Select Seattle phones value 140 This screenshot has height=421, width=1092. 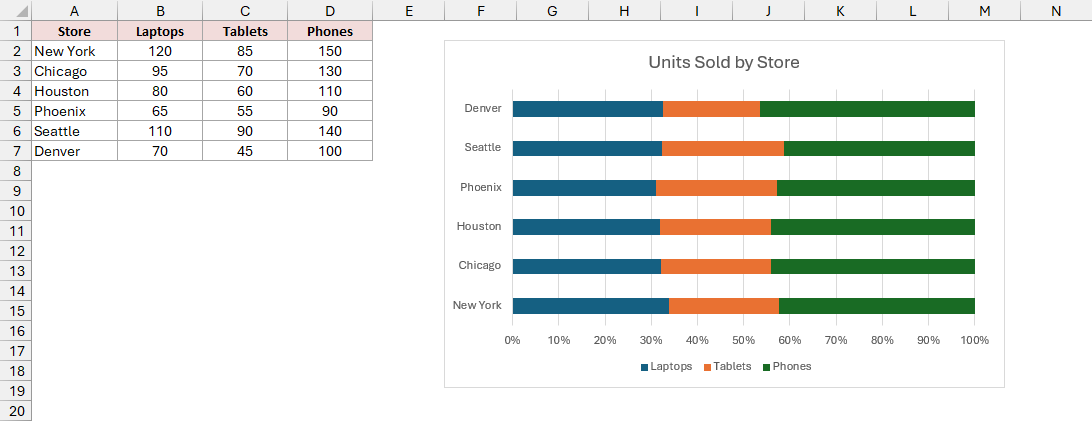(x=330, y=132)
